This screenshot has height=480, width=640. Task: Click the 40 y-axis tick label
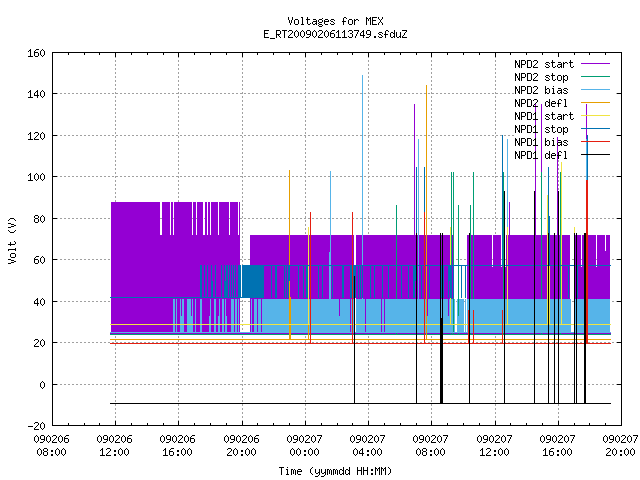point(39,302)
